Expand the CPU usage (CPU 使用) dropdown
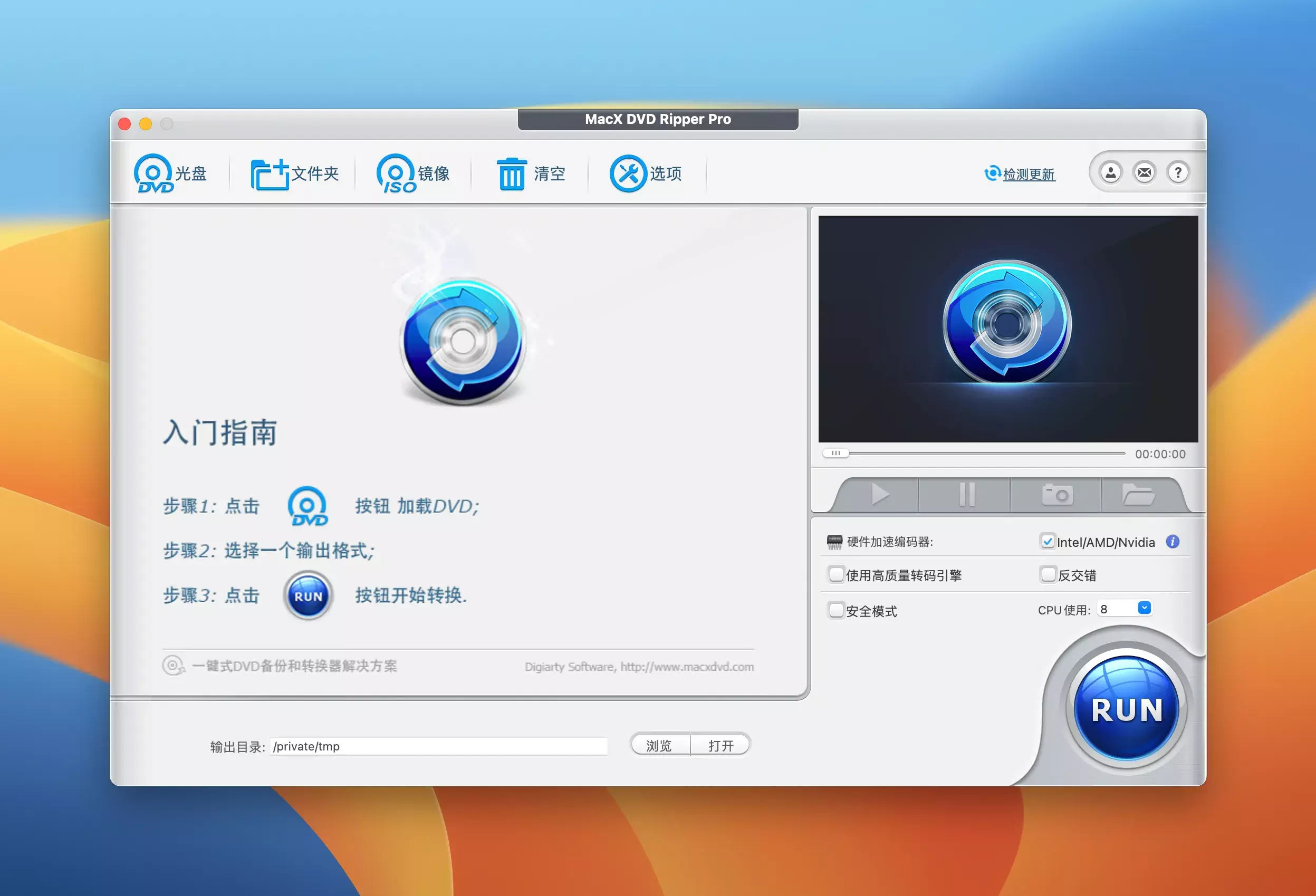The height and width of the screenshot is (896, 1316). pyautogui.click(x=1144, y=608)
